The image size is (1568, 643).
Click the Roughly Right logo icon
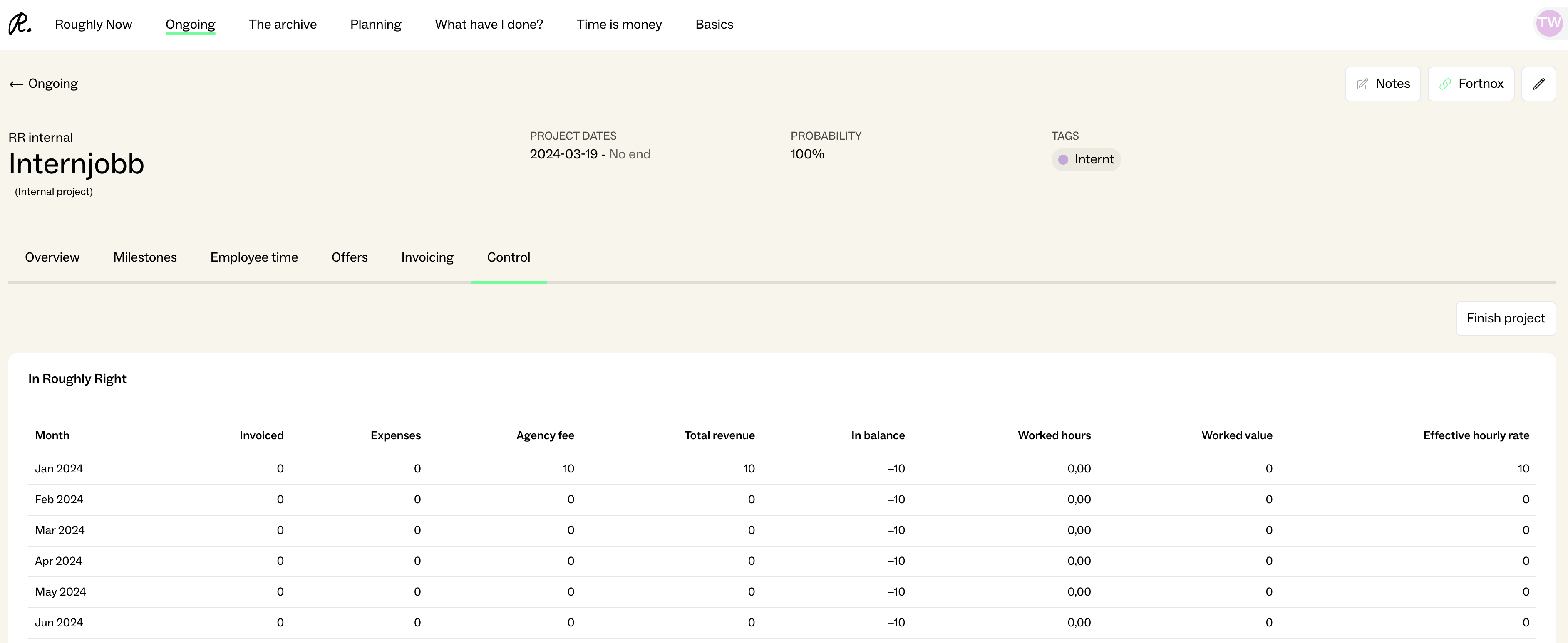pos(20,24)
